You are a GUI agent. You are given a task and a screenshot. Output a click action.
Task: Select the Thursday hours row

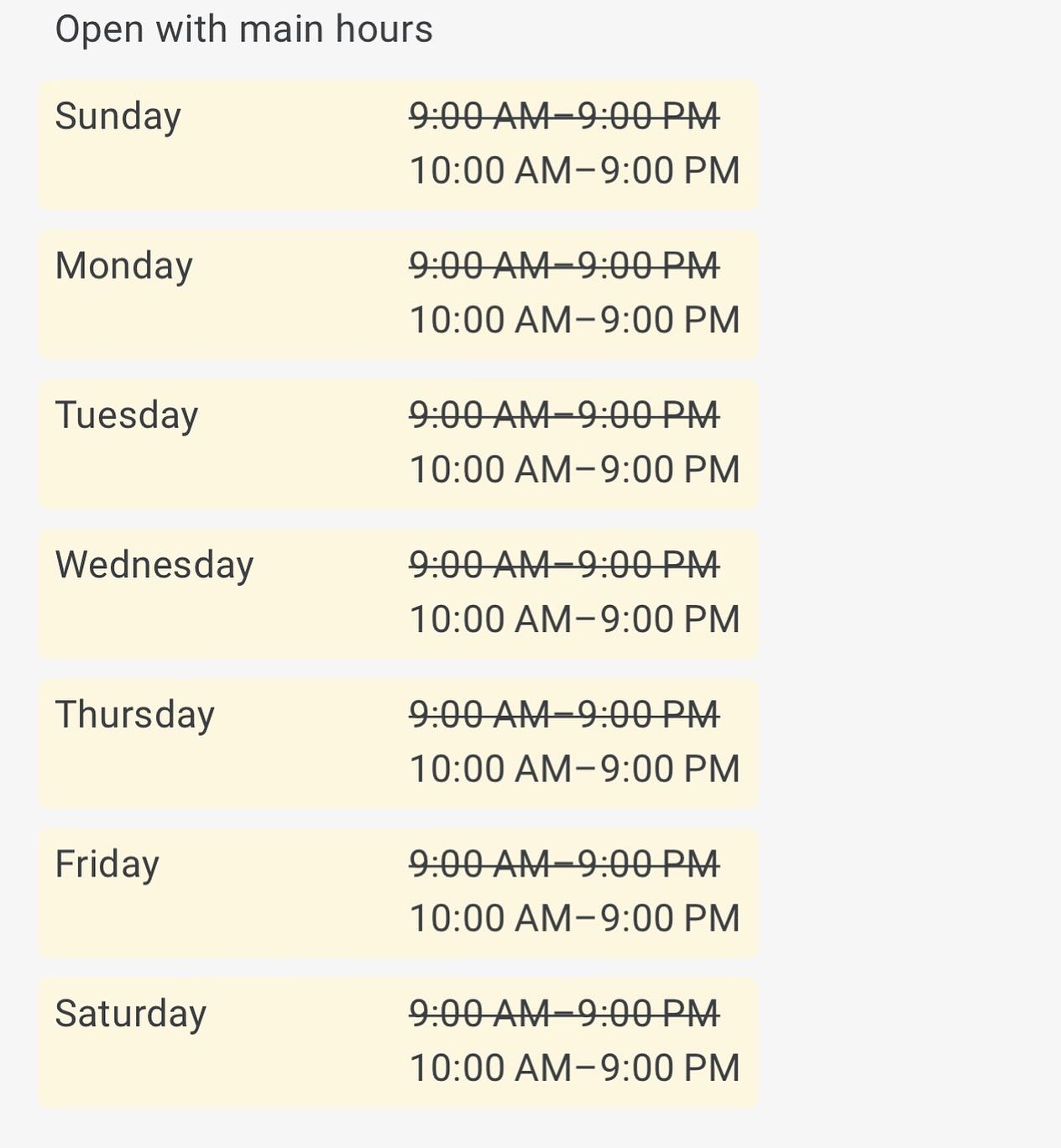[398, 744]
